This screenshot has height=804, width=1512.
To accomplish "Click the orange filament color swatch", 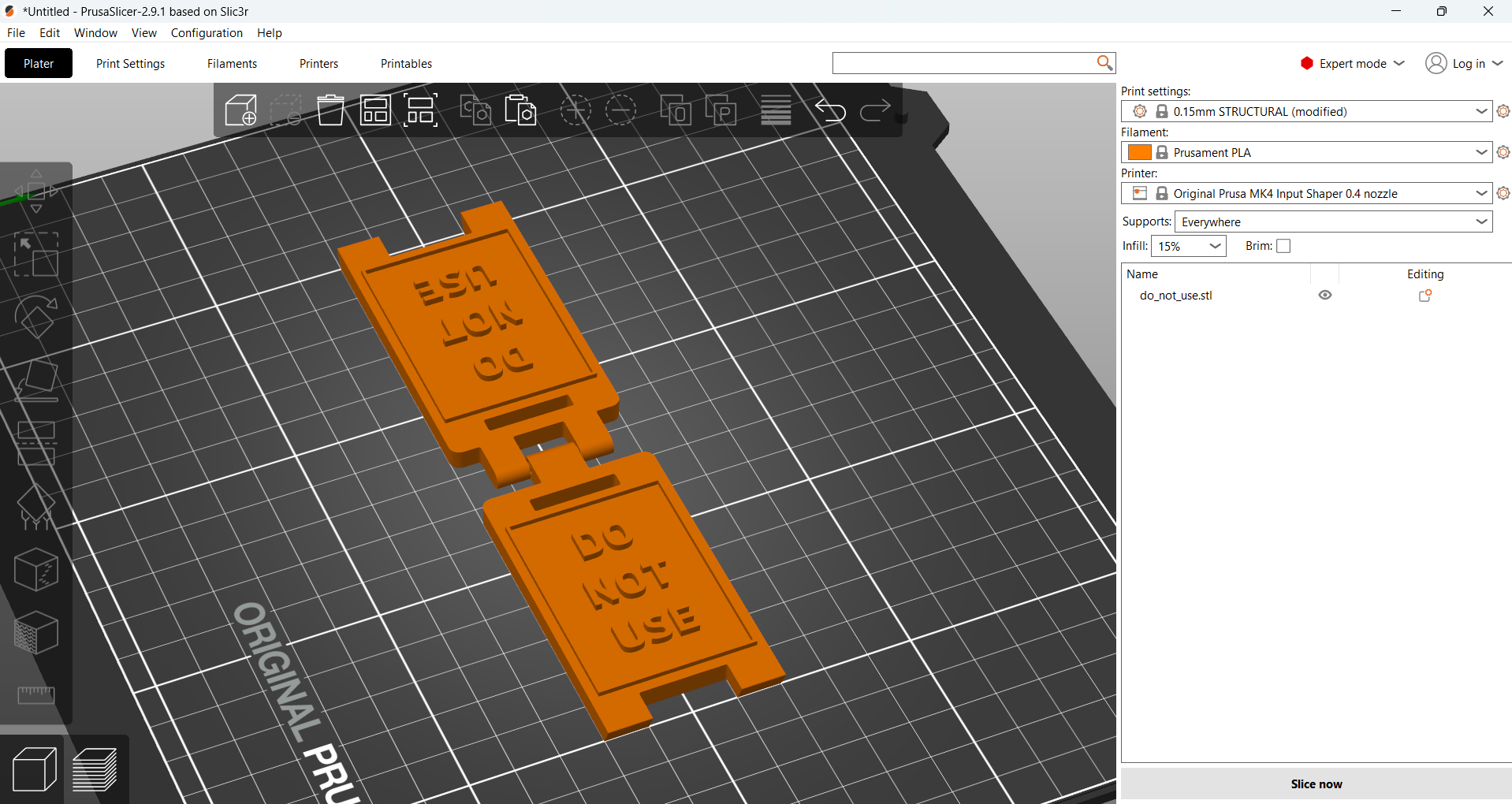I will point(1139,152).
